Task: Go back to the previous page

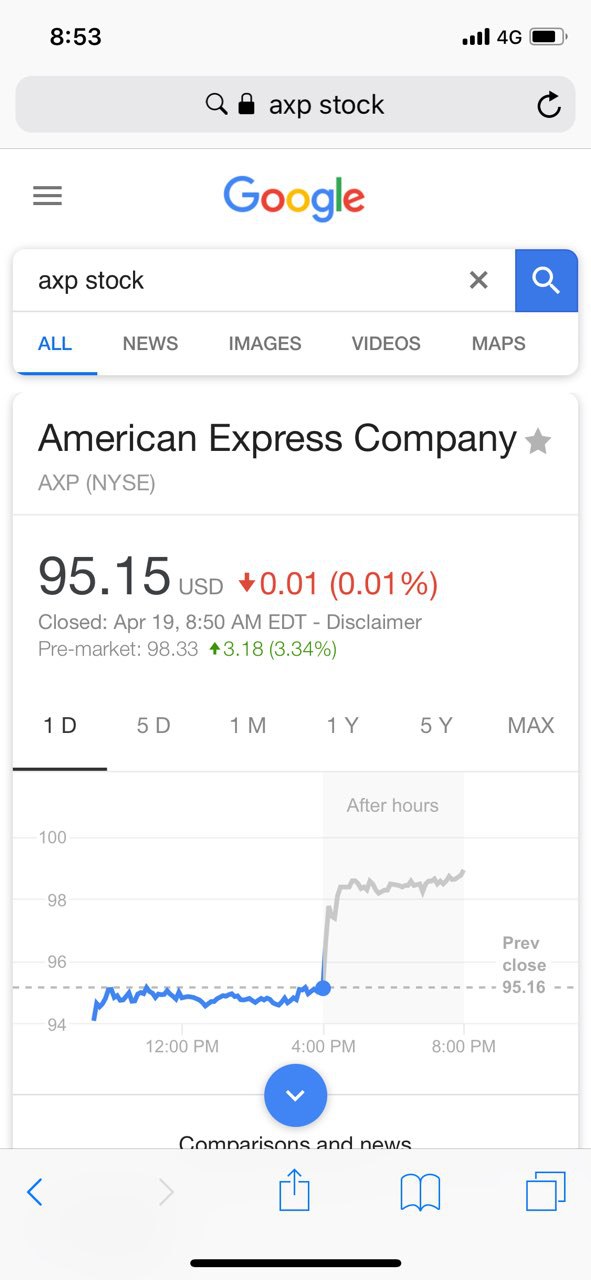Action: tap(35, 1191)
